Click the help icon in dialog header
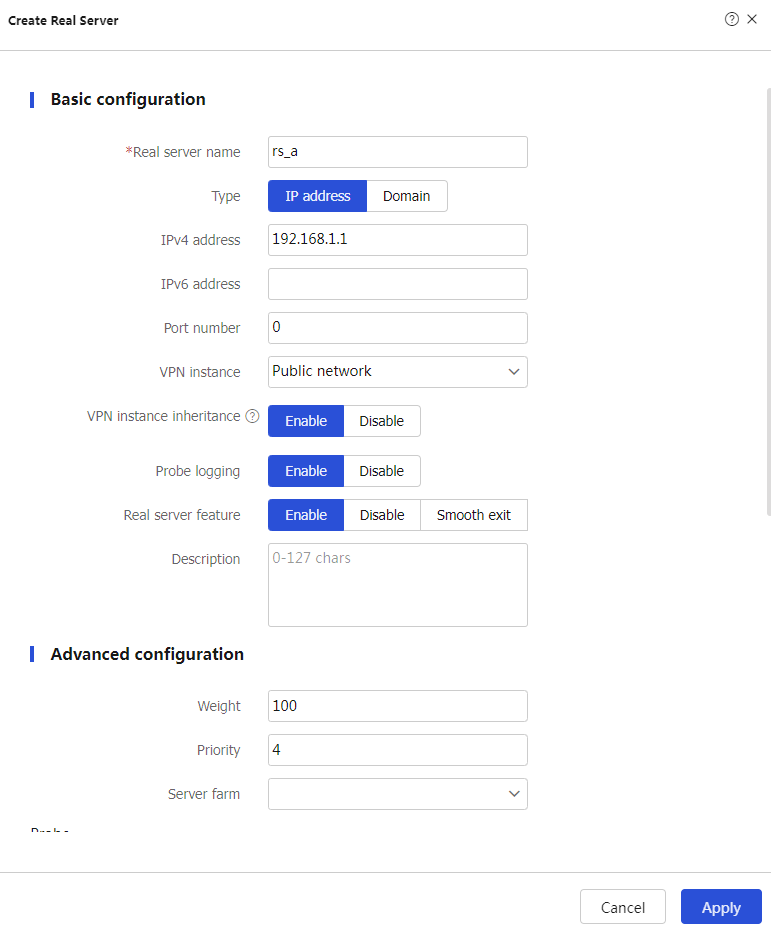Screen dimensions: 771x936 point(732,20)
